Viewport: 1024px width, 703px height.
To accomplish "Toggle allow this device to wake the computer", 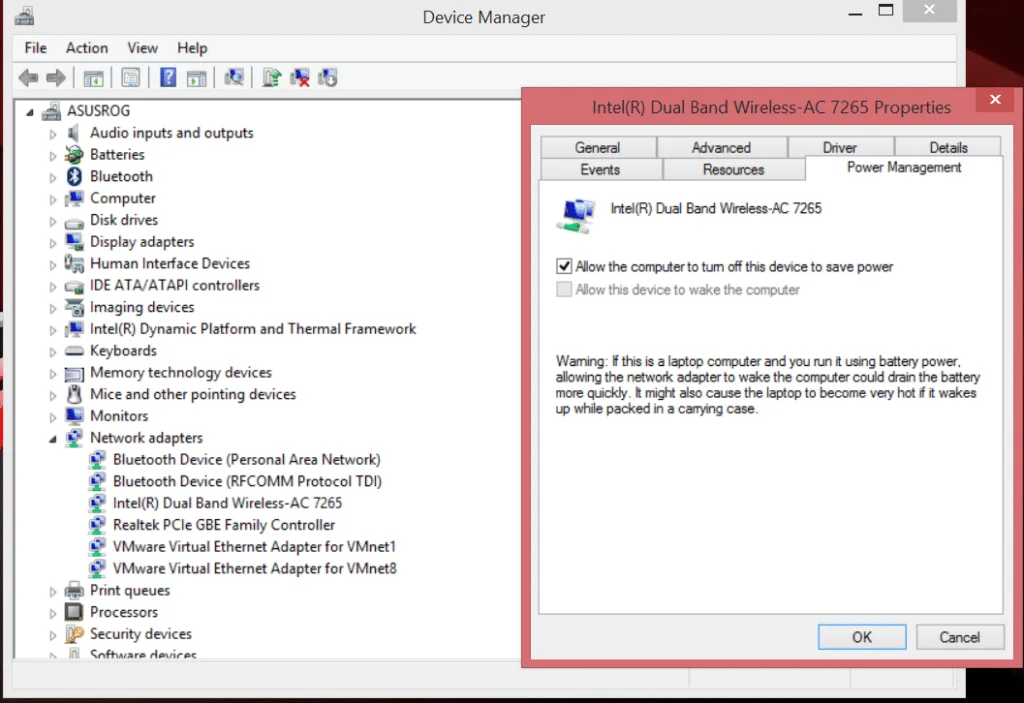I will tap(565, 289).
